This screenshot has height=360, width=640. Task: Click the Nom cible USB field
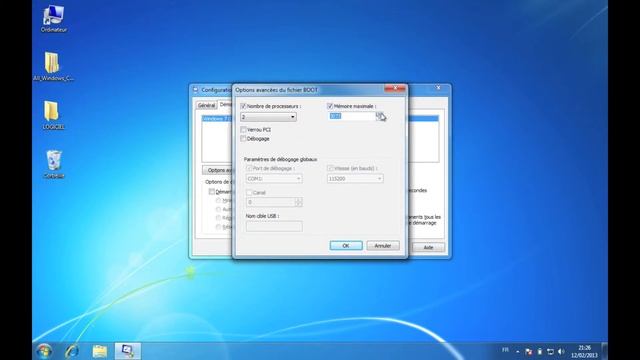274,226
